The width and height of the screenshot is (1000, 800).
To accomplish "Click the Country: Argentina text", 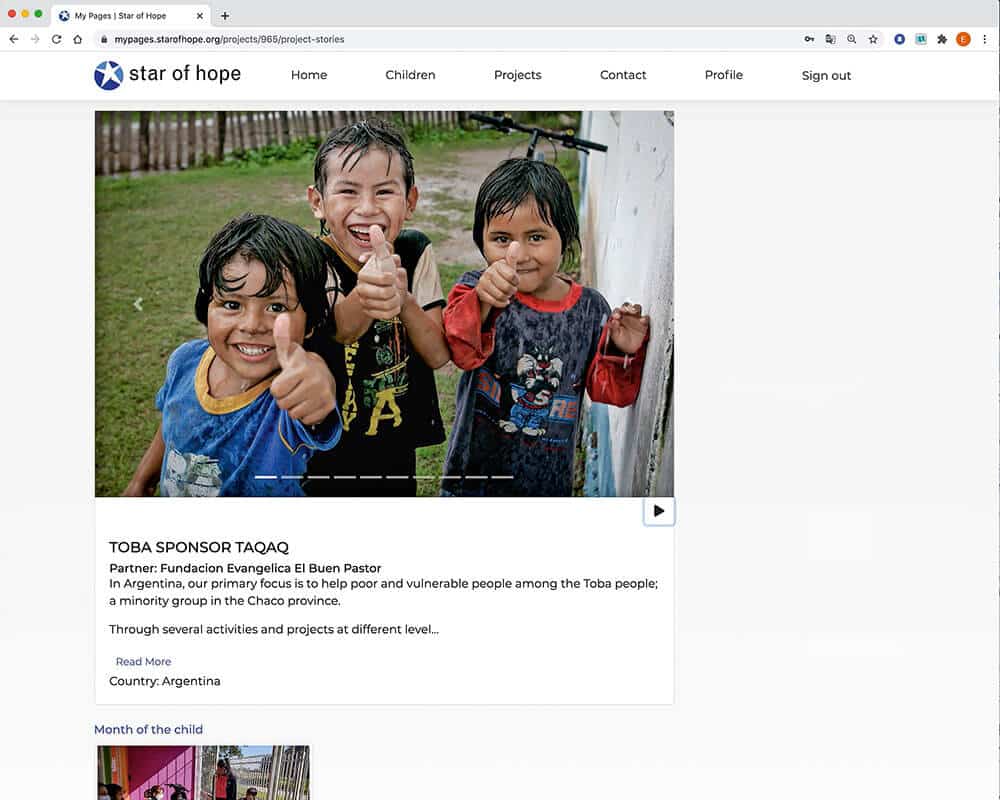I will [165, 681].
